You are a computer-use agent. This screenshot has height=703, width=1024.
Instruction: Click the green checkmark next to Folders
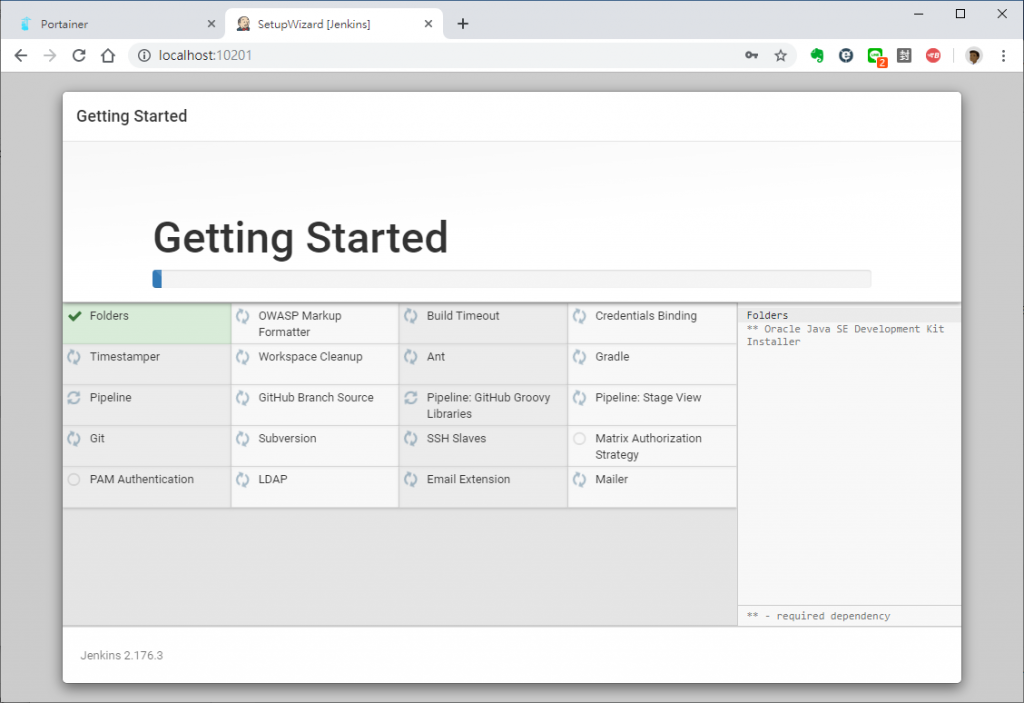(x=75, y=316)
